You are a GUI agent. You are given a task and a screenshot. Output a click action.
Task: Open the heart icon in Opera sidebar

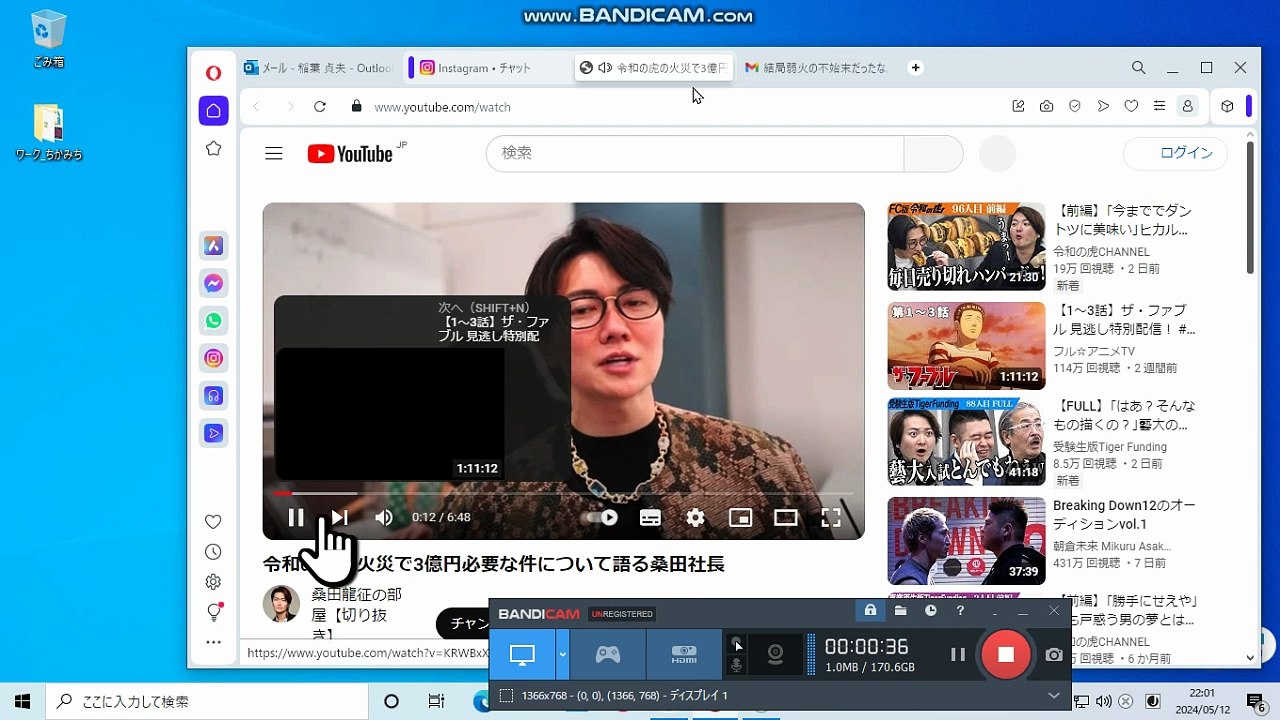pyautogui.click(x=213, y=522)
